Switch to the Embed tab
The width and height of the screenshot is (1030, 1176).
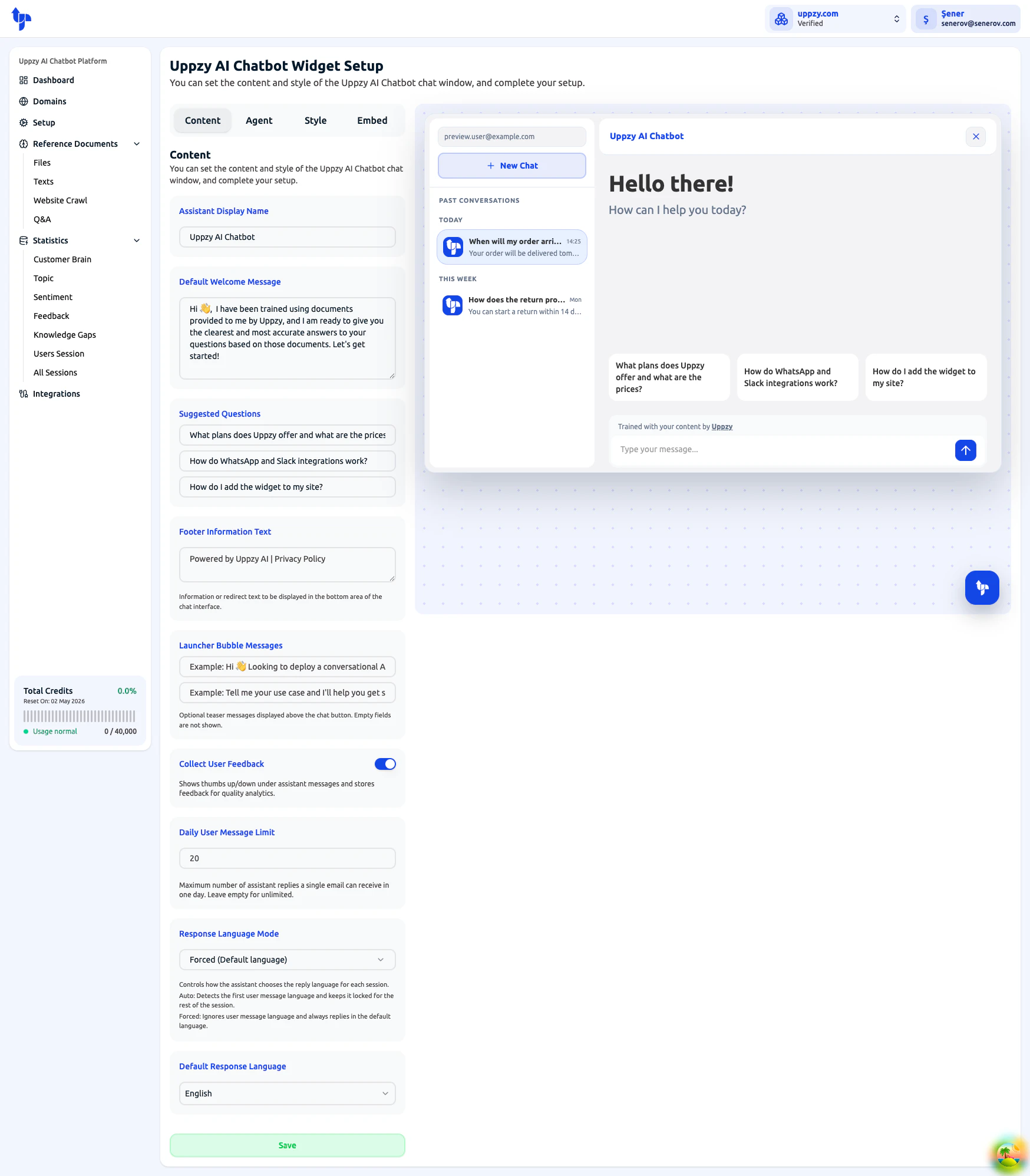coord(372,120)
